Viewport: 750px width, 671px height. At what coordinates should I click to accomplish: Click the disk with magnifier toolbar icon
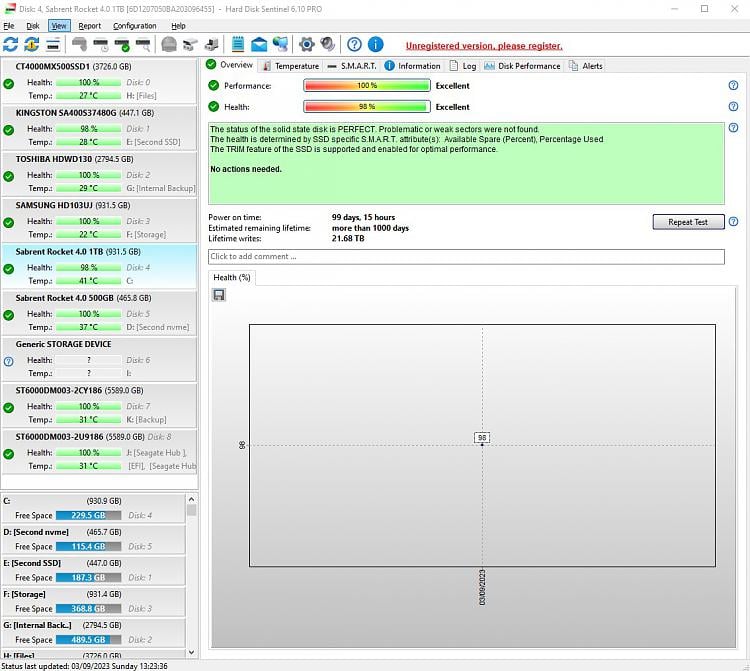pyautogui.click(x=143, y=45)
